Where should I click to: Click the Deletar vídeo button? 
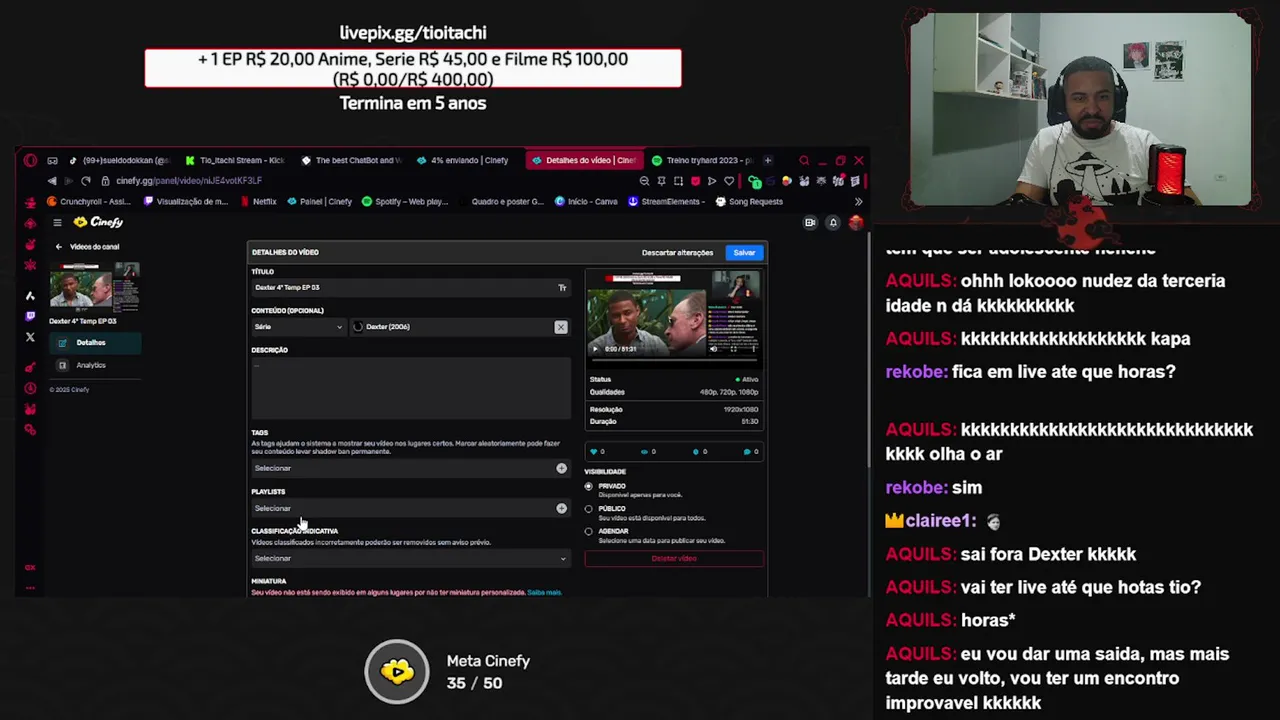pyautogui.click(x=674, y=559)
